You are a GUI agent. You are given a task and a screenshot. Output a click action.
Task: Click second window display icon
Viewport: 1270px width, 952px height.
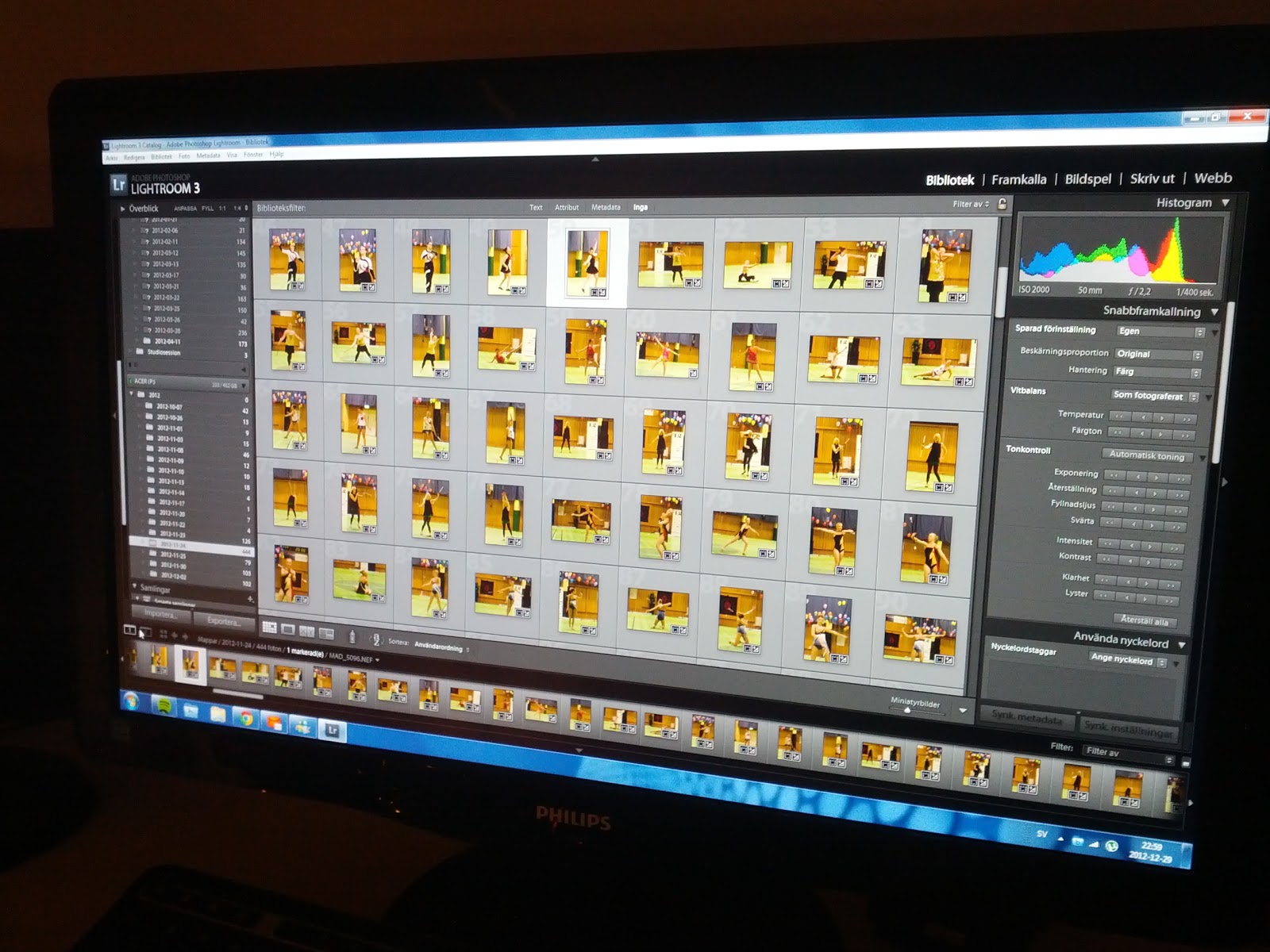coord(145,632)
